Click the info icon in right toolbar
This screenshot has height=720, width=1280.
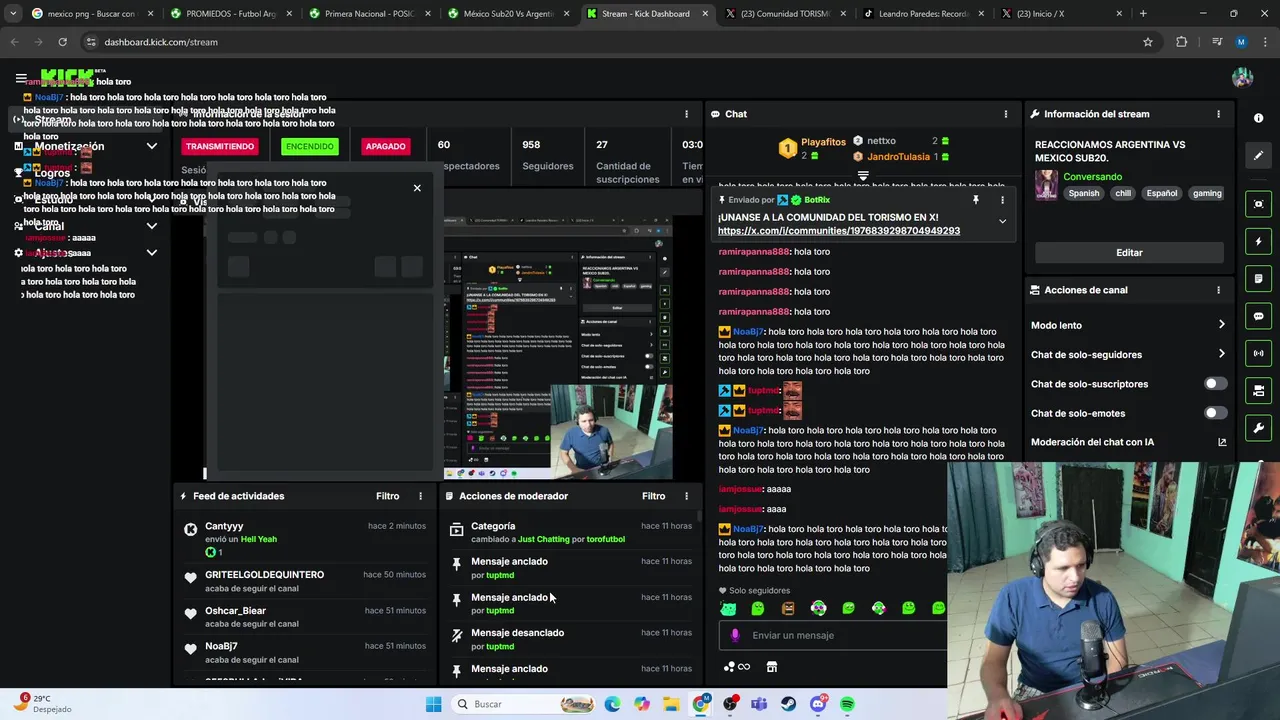[x=1258, y=118]
